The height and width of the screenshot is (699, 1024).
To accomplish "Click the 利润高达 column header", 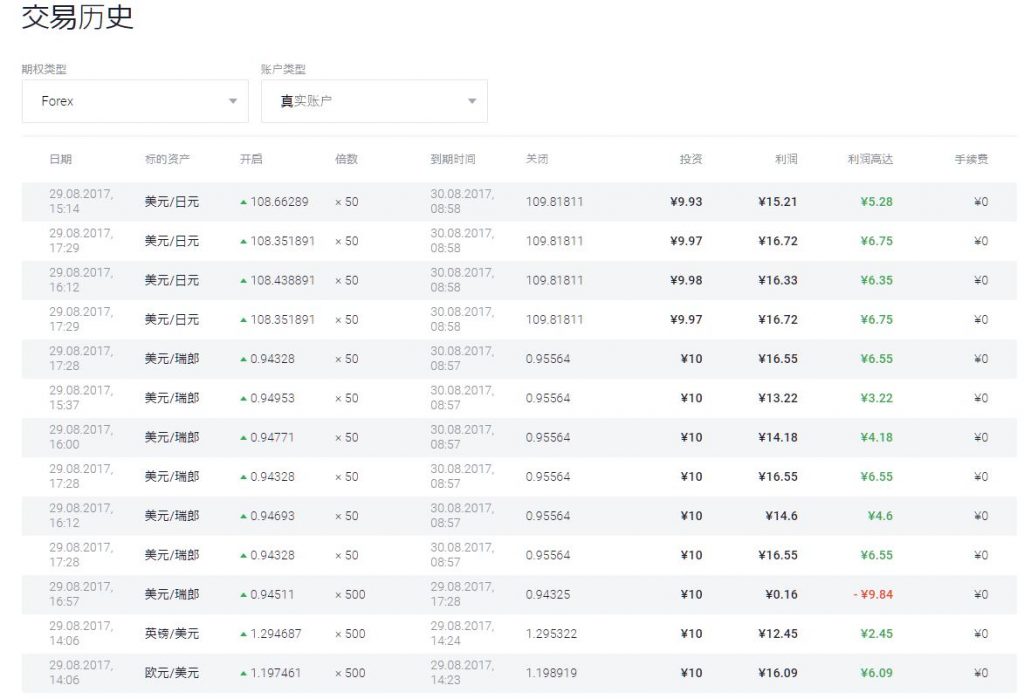I will click(x=870, y=159).
